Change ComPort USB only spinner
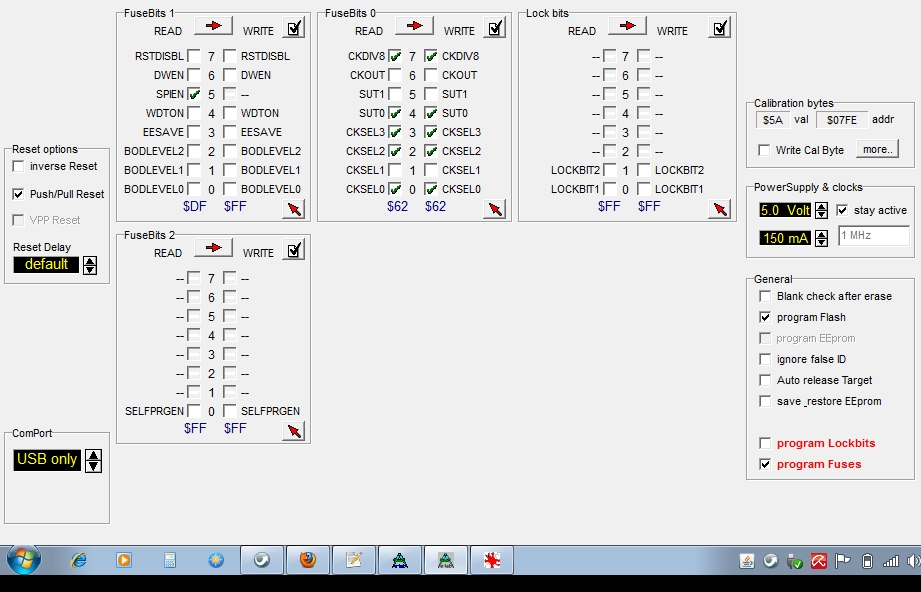 93,460
